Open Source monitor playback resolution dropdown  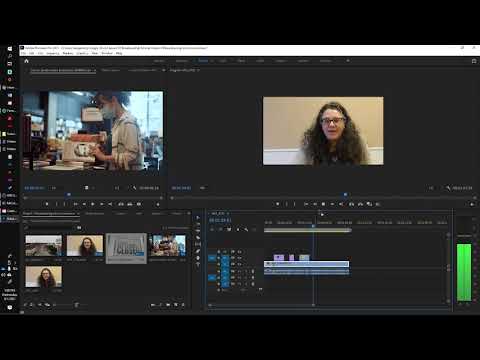click(117, 188)
